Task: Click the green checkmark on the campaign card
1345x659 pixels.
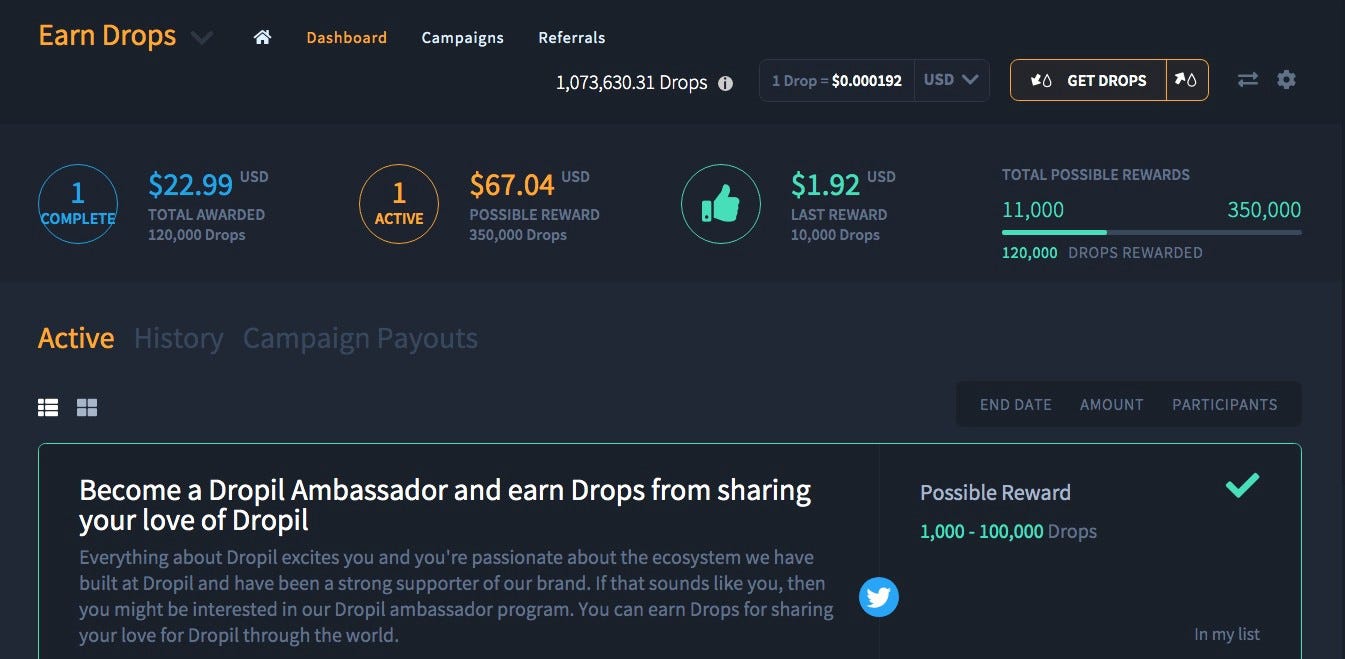Action: [1243, 486]
